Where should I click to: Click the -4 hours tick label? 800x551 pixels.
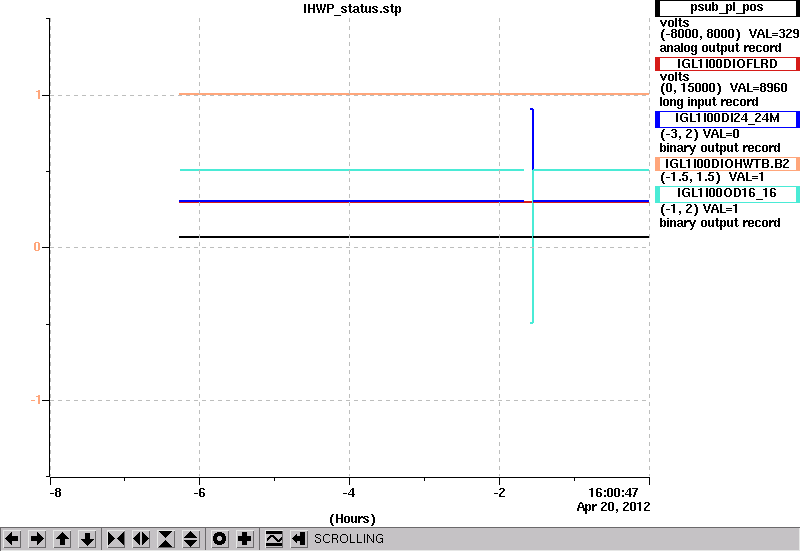tap(349, 493)
